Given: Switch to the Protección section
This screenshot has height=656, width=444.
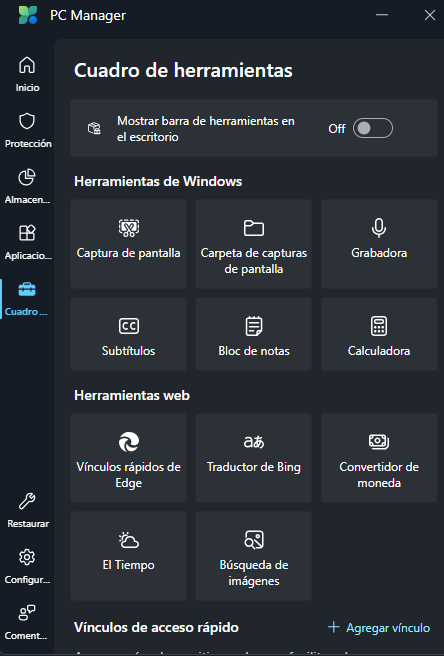Looking at the screenshot, I should 27,130.
